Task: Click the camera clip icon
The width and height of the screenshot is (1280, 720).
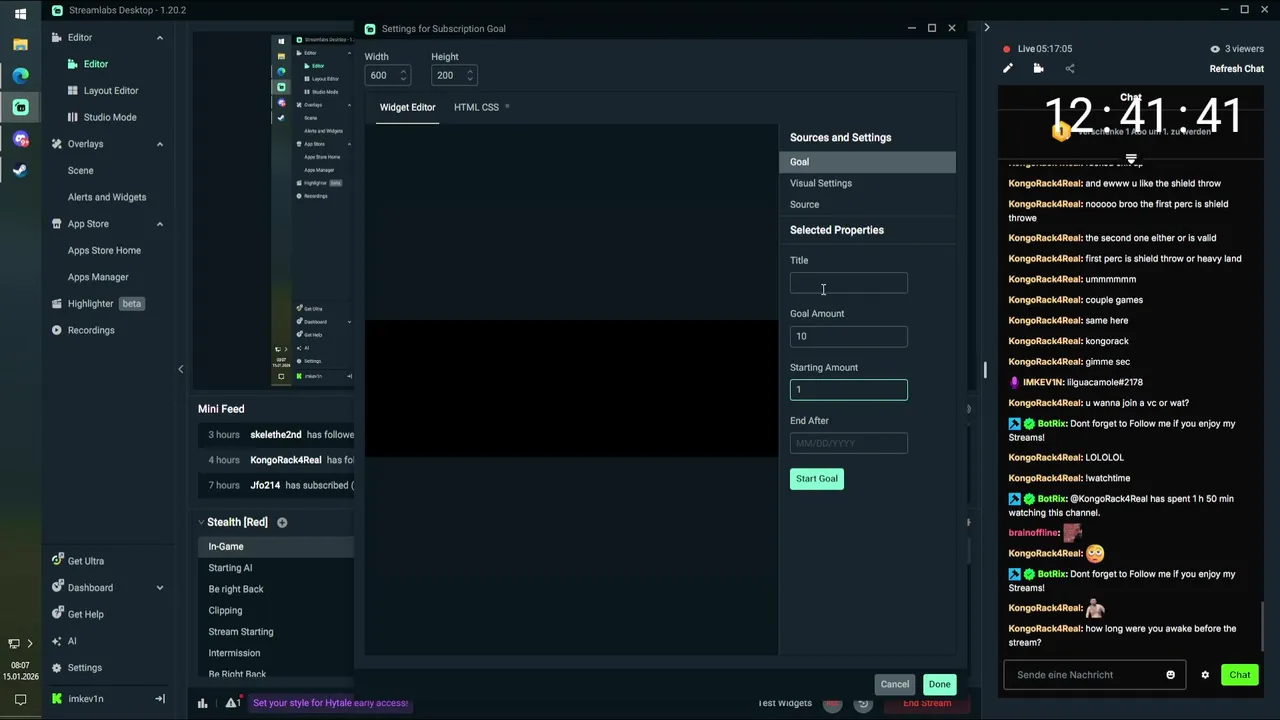Action: 1038,68
